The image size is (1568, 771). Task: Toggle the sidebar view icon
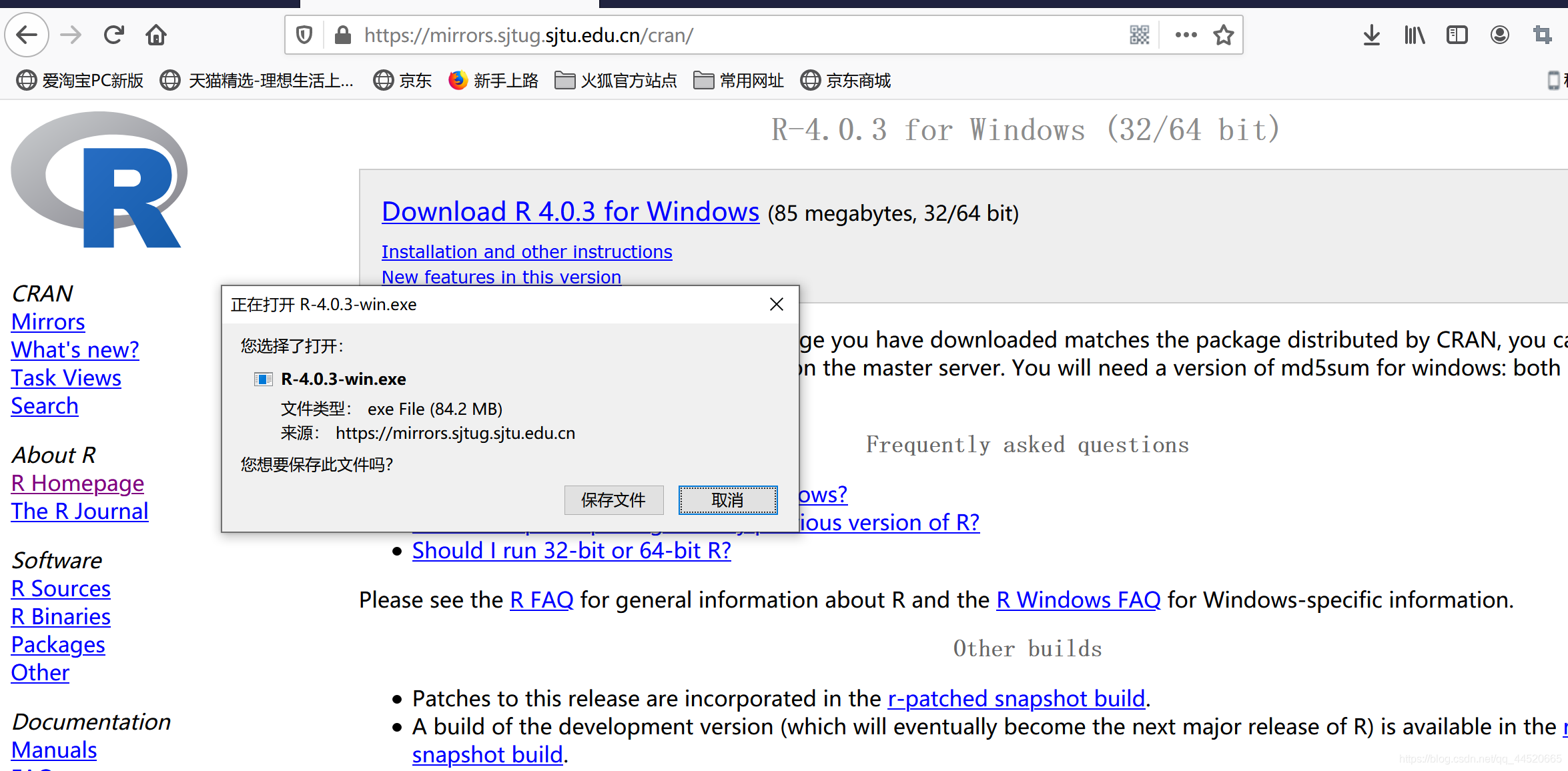click(1457, 35)
